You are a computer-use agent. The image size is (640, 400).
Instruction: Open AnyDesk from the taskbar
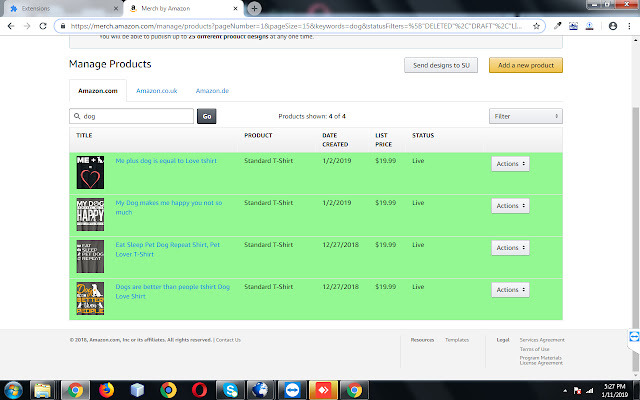(x=323, y=390)
